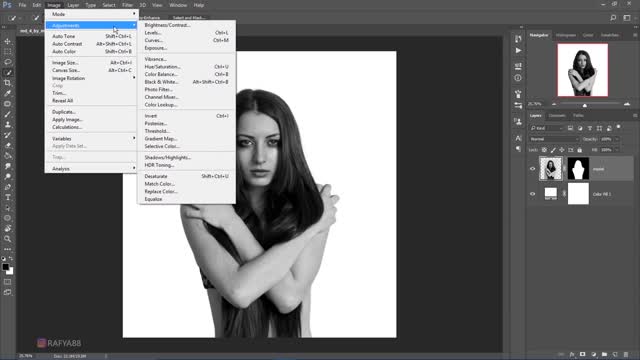Select the Ellipse shape tool
The height and width of the screenshot is (360, 640).
coord(7,218)
